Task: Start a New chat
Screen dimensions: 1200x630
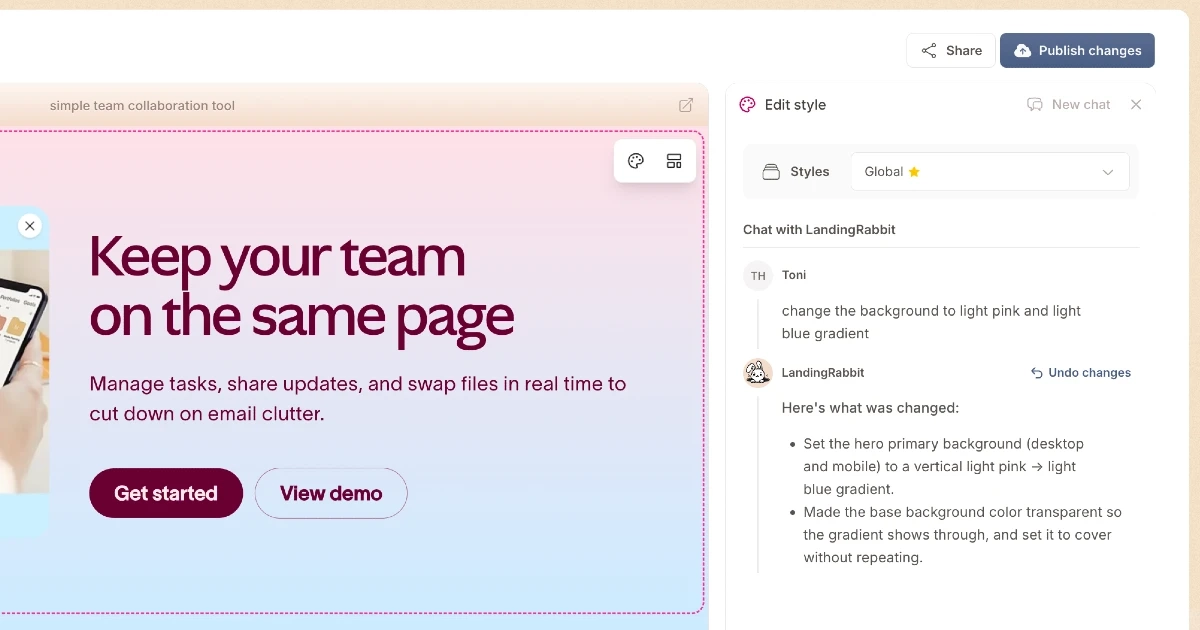Action: 1069,105
